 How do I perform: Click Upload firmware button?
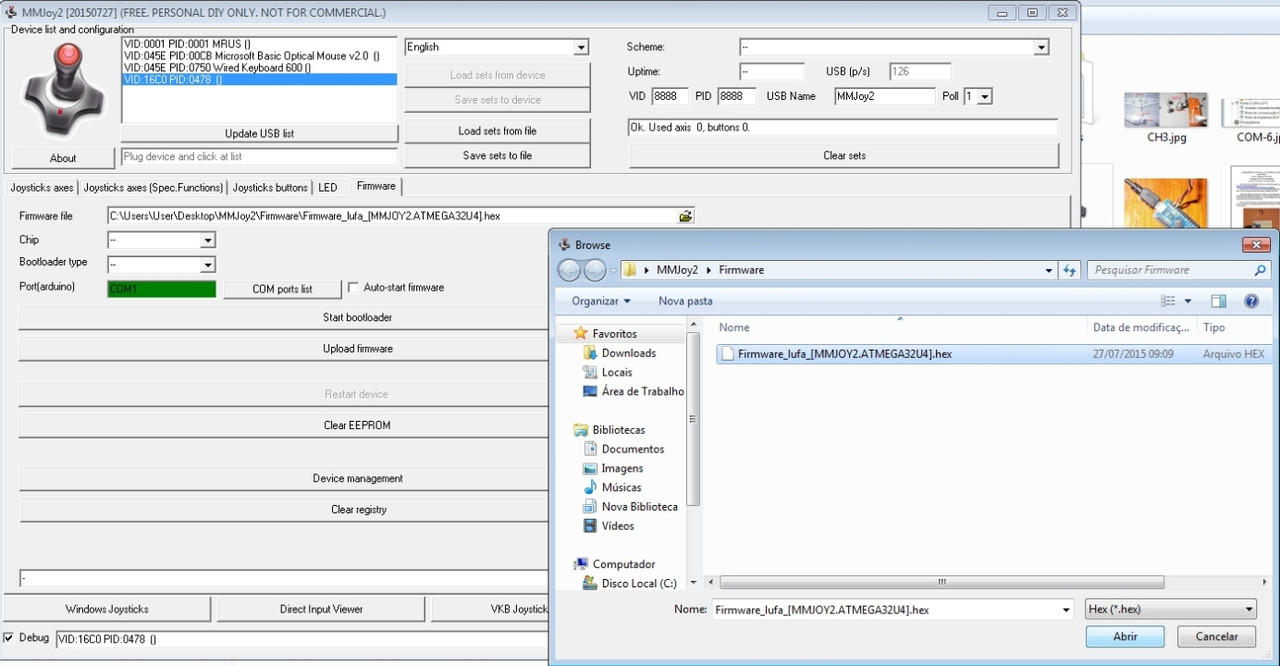coord(357,349)
